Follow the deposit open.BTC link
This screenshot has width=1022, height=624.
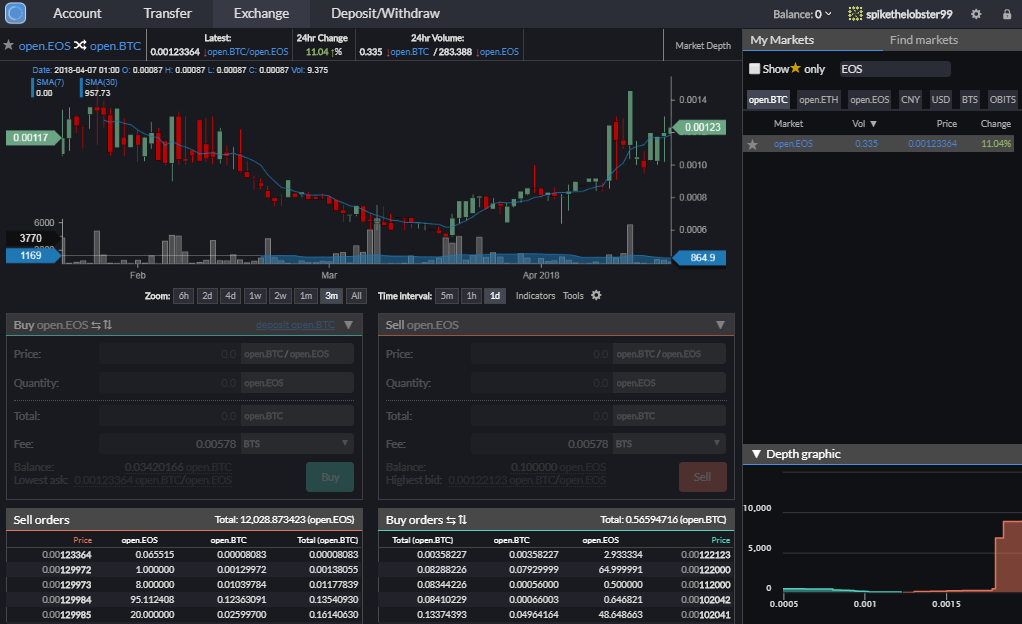[x=295, y=325]
